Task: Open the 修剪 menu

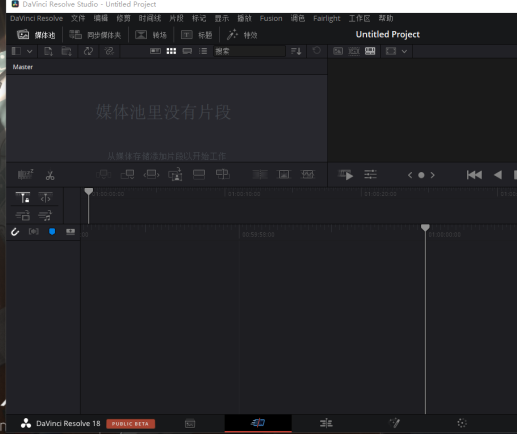Action: pos(123,18)
